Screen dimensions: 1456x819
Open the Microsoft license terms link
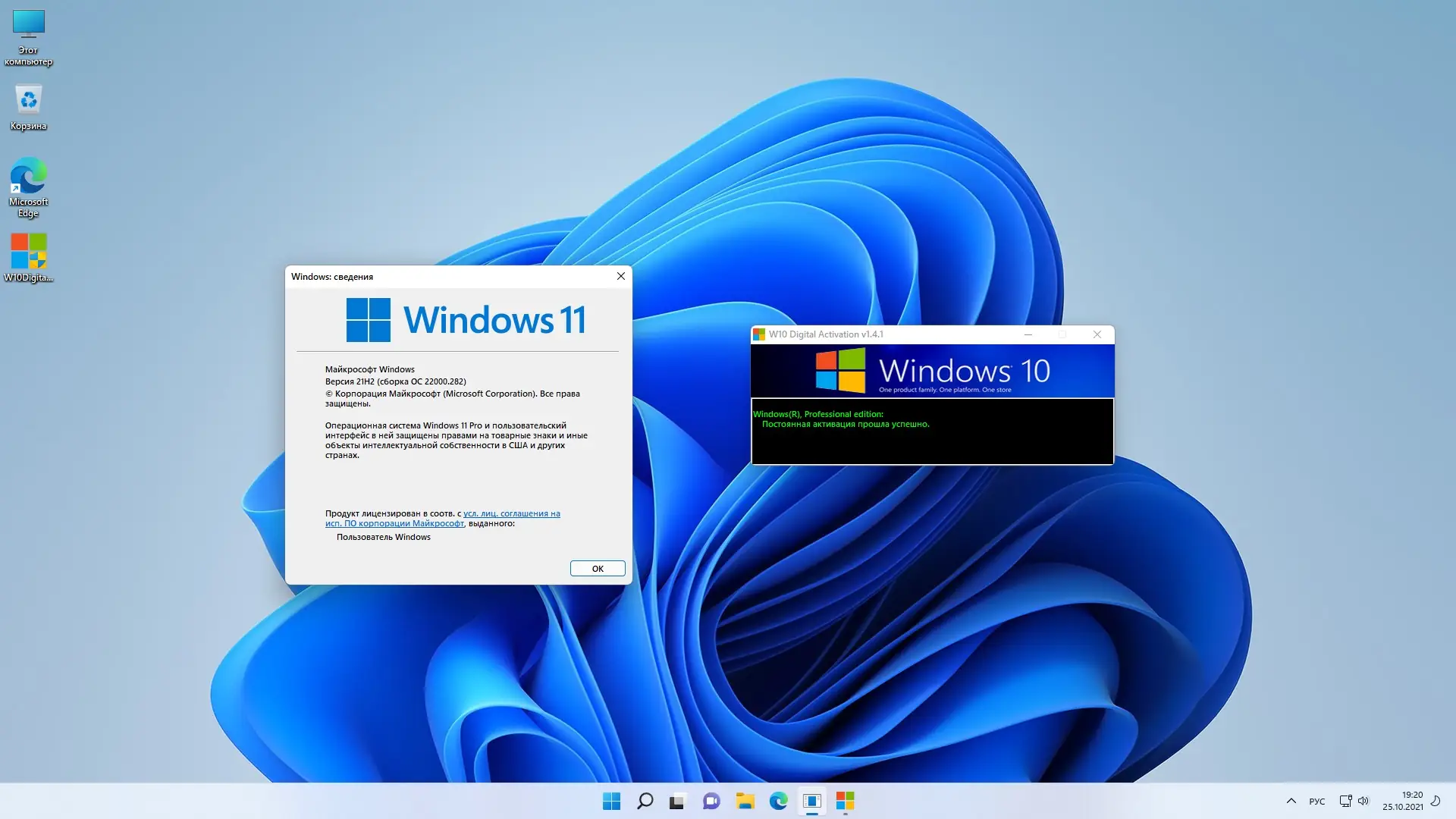point(511,514)
